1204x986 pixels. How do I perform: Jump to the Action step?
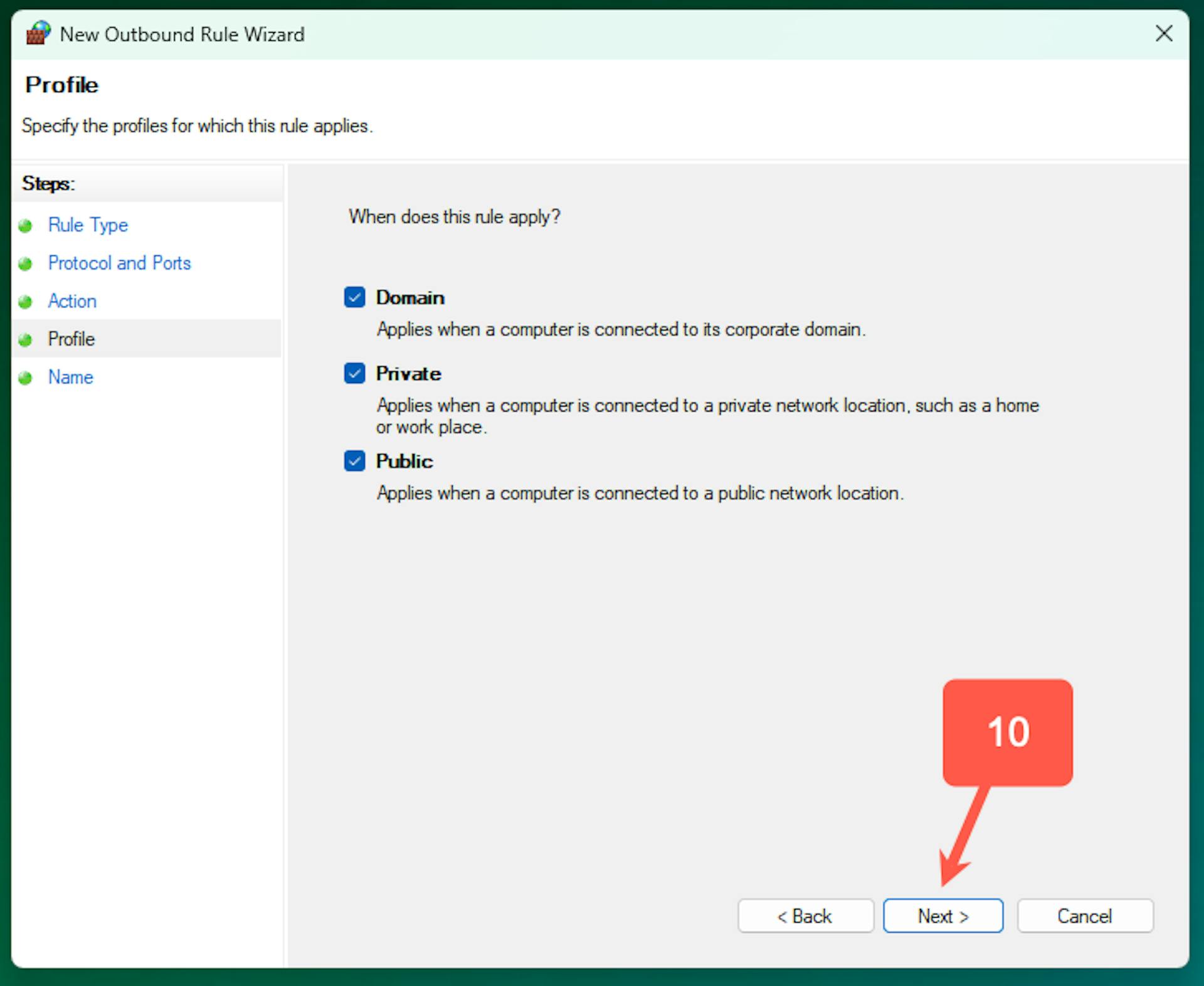[x=72, y=302]
